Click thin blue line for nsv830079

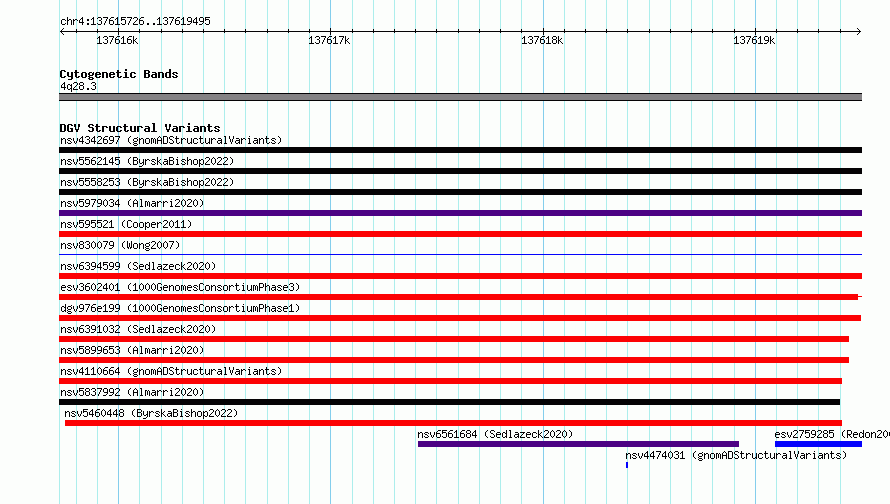pos(460,254)
